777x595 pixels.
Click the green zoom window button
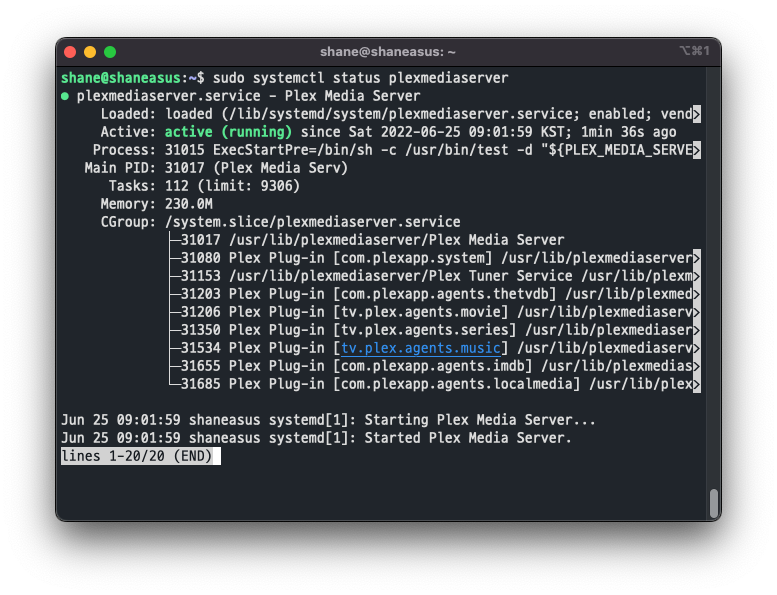coord(110,52)
